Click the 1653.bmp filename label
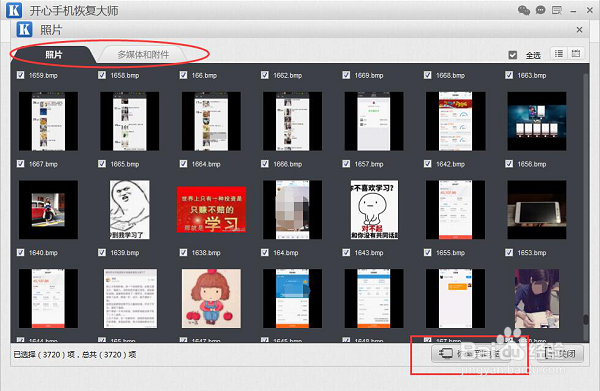The height and width of the screenshot is (391, 600). (x=532, y=253)
